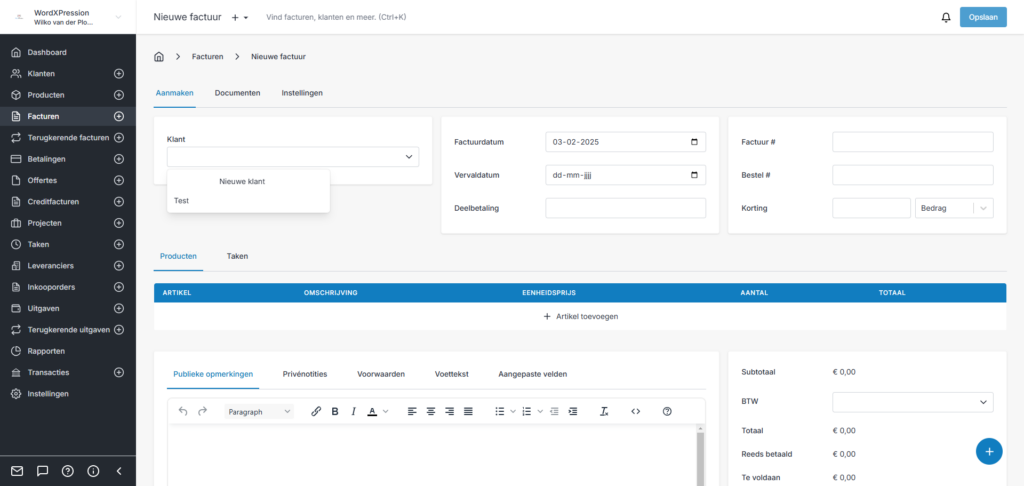Add new client via Klanten plus icon
Screen dimensions: 1024x486
point(119,74)
